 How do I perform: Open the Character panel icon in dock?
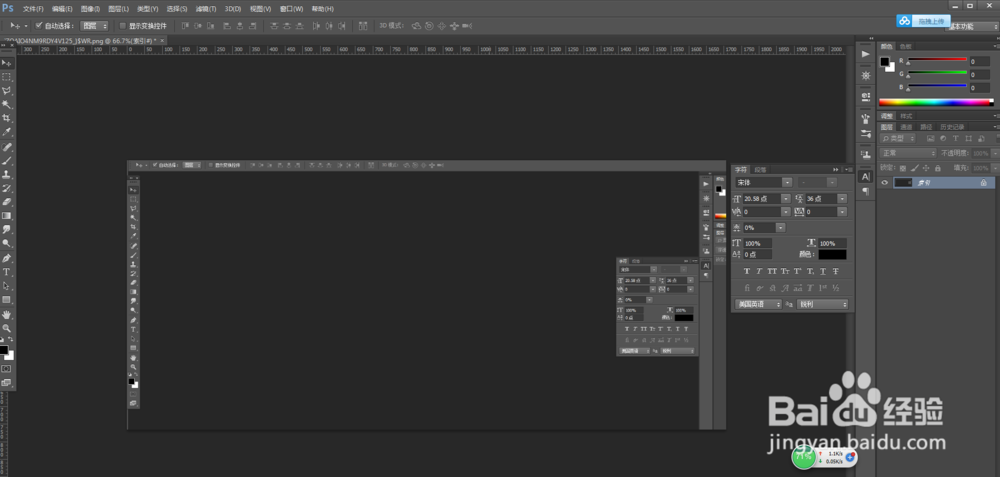pyautogui.click(x=865, y=177)
